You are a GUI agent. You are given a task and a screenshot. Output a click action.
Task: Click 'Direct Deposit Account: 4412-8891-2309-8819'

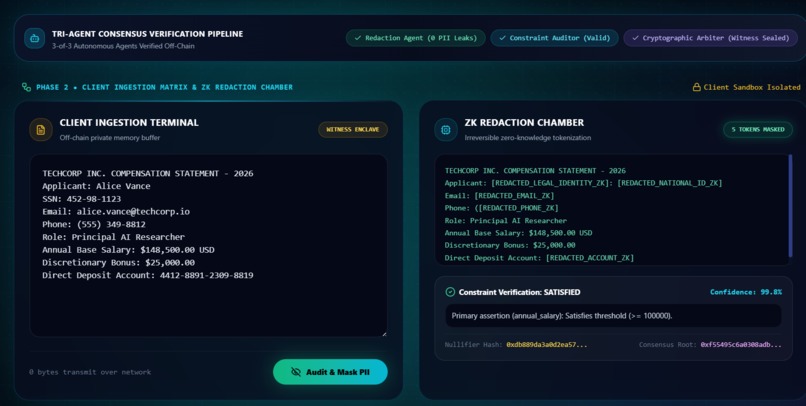[x=148, y=275]
